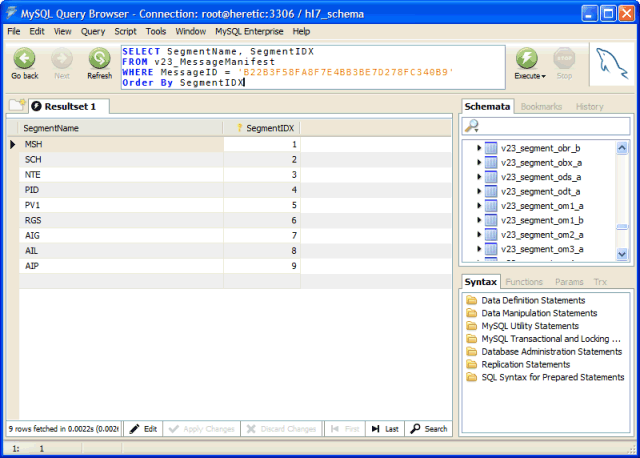Image resolution: width=640 pixels, height=458 pixels.
Task: Sort by SegmentIDX column header
Action: (x=262, y=128)
